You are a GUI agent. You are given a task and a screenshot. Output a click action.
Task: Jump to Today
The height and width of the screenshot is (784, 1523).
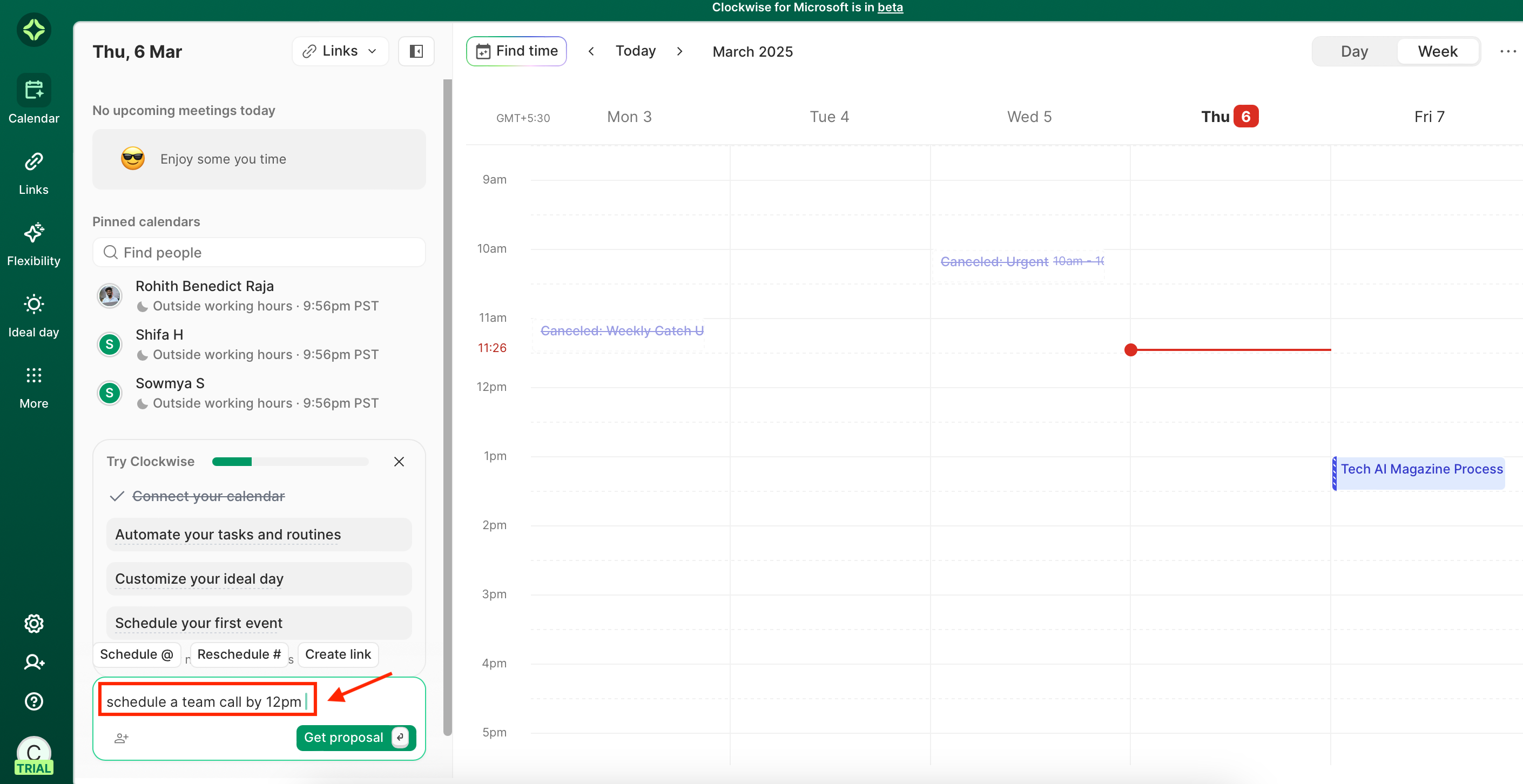636,51
